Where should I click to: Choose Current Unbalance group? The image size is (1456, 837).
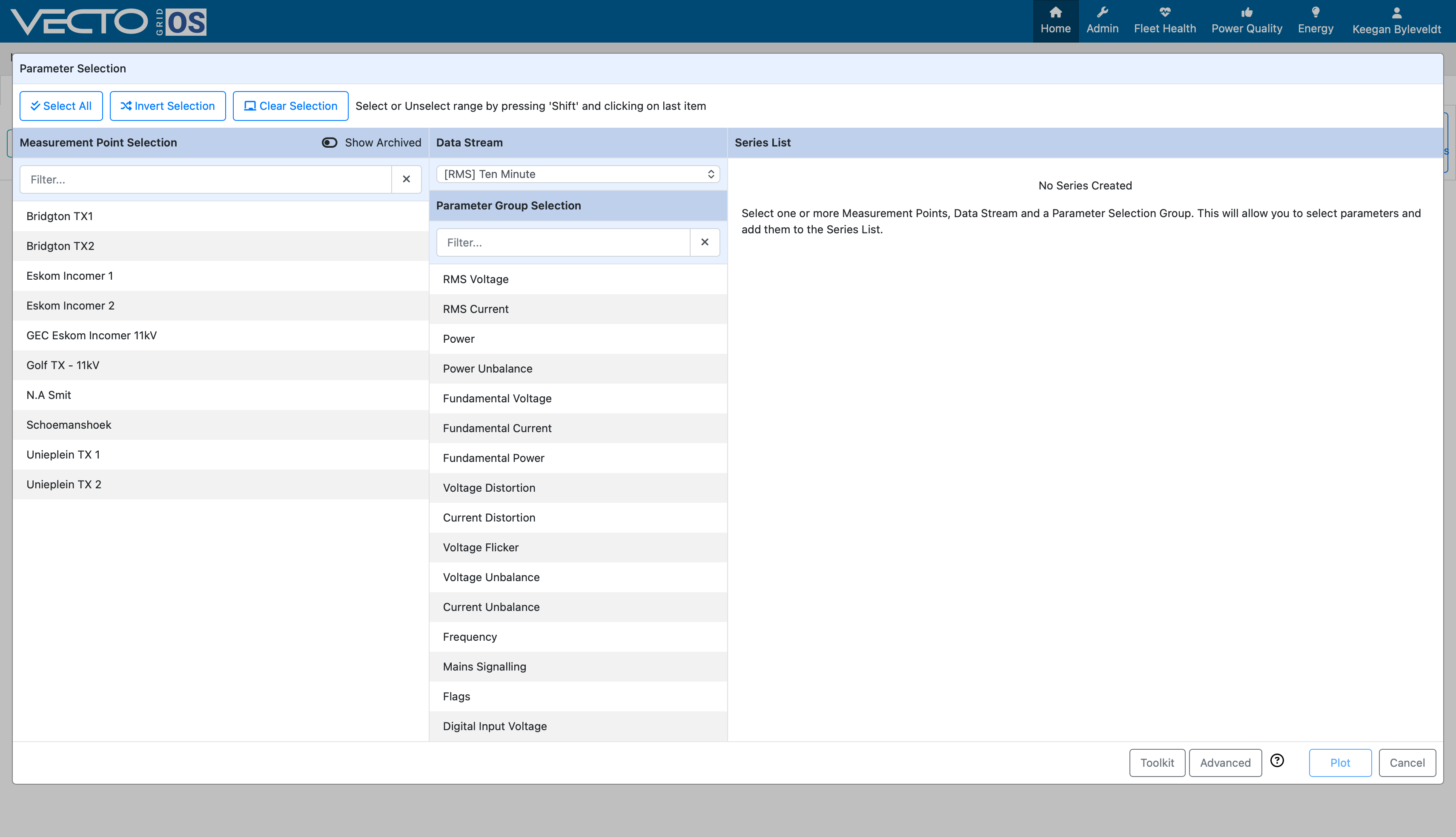coord(578,608)
